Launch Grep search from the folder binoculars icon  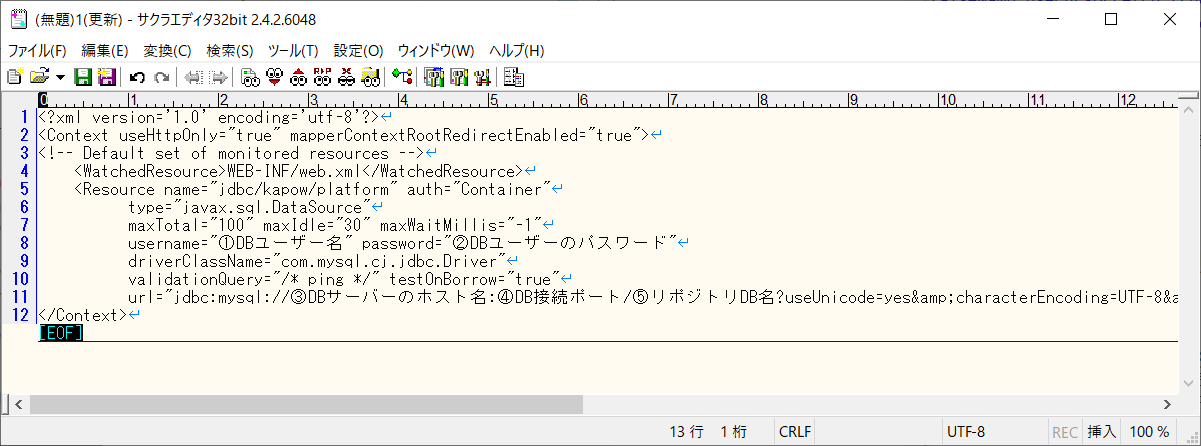[x=371, y=76]
